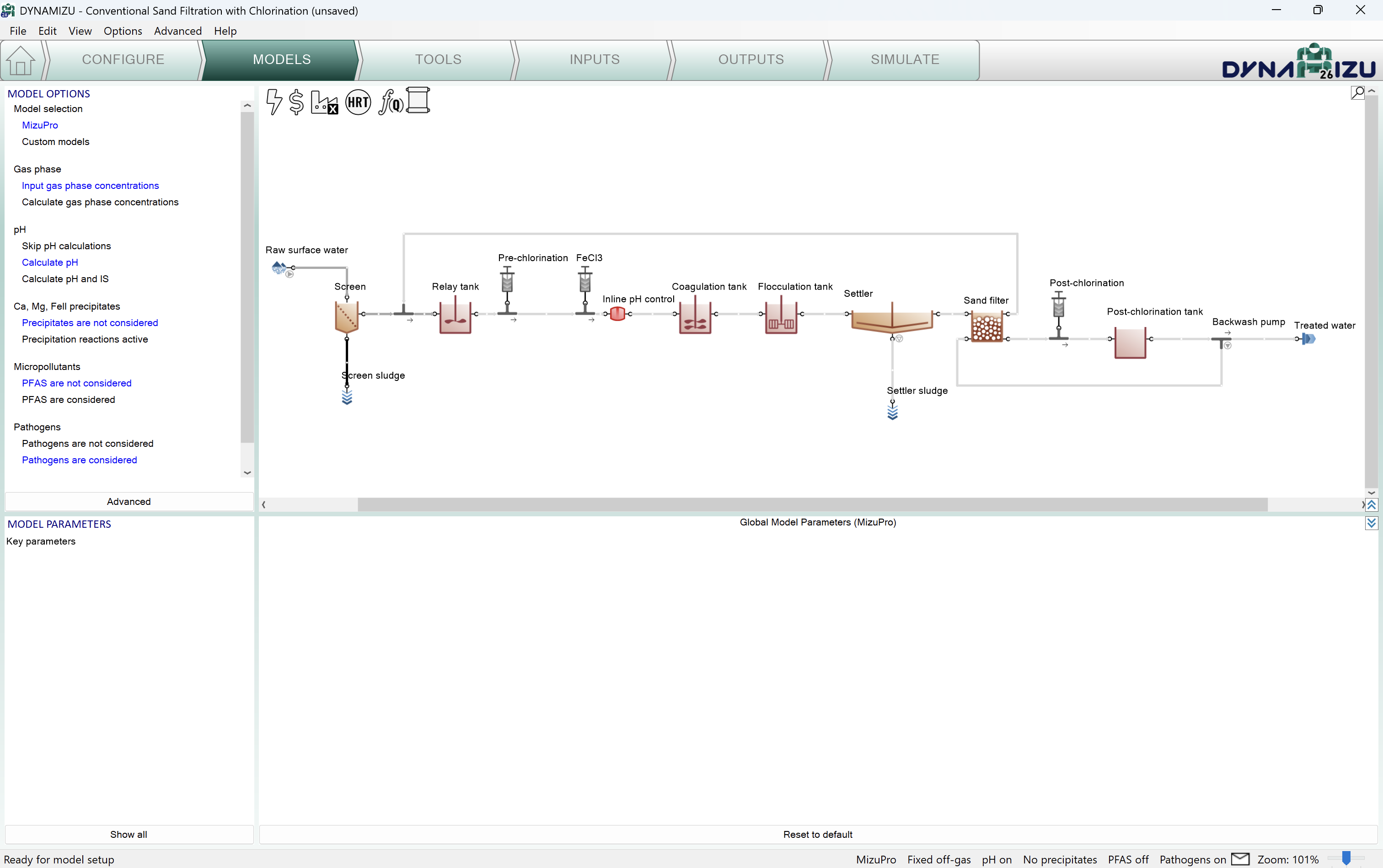Collapse the parameters panel with the double down chevron

point(1371,523)
